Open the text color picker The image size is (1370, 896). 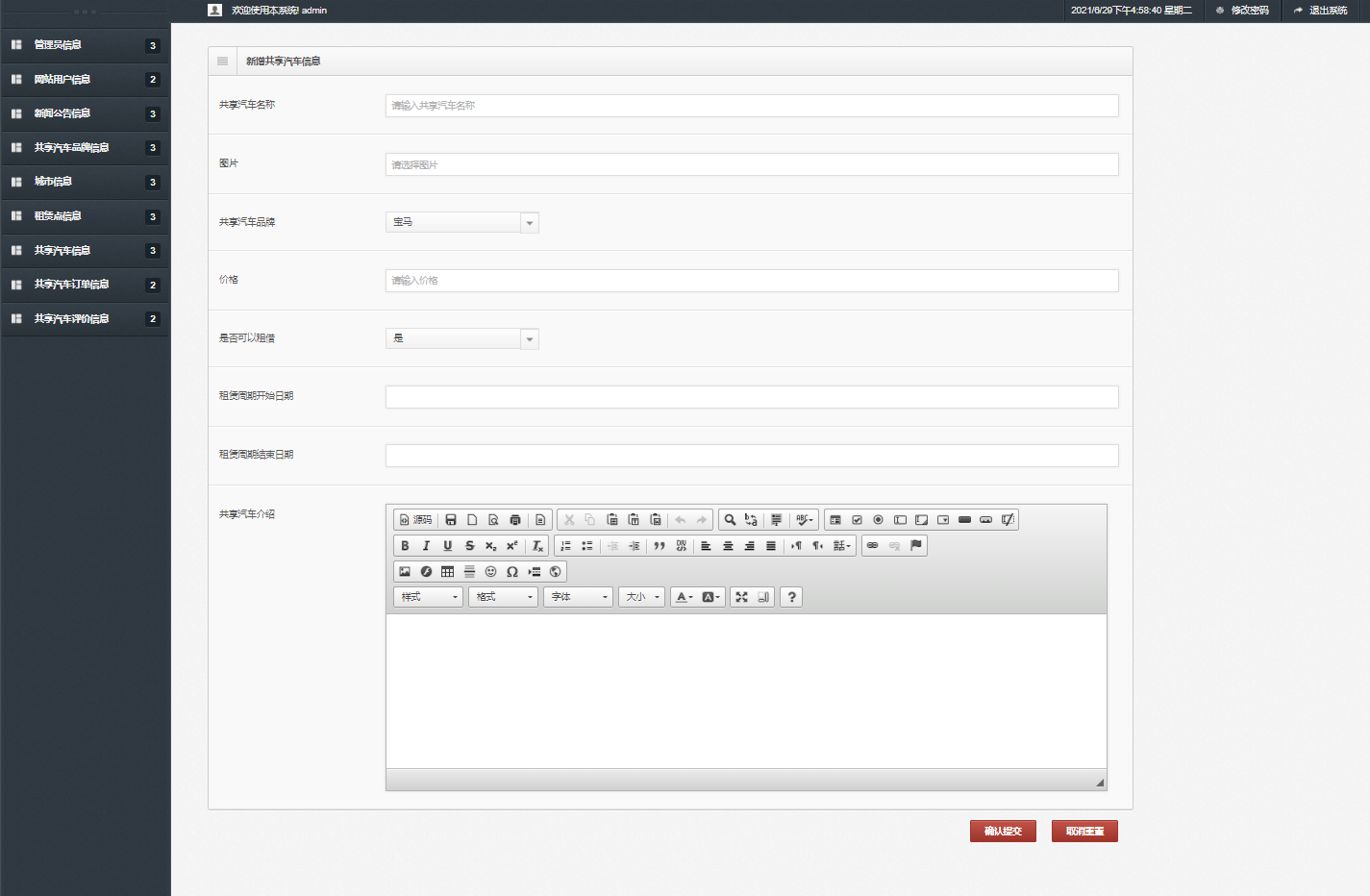point(684,597)
